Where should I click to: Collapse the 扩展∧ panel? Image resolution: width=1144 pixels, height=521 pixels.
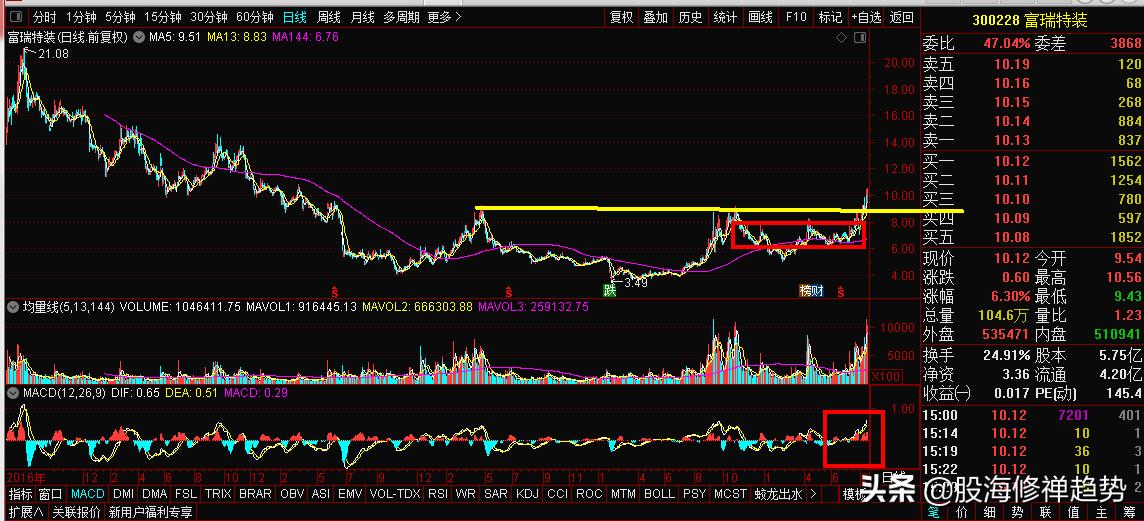26,512
